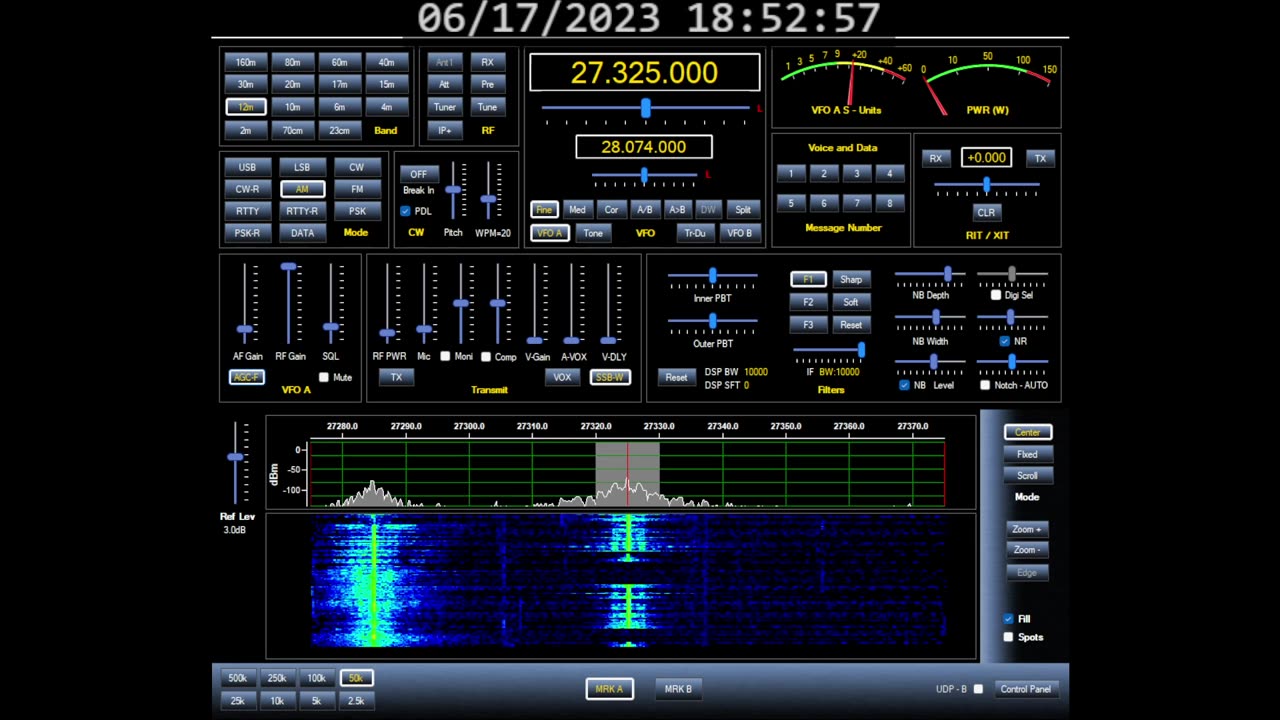The width and height of the screenshot is (1280, 720).
Task: Switch to the 20m band
Action: coord(292,84)
